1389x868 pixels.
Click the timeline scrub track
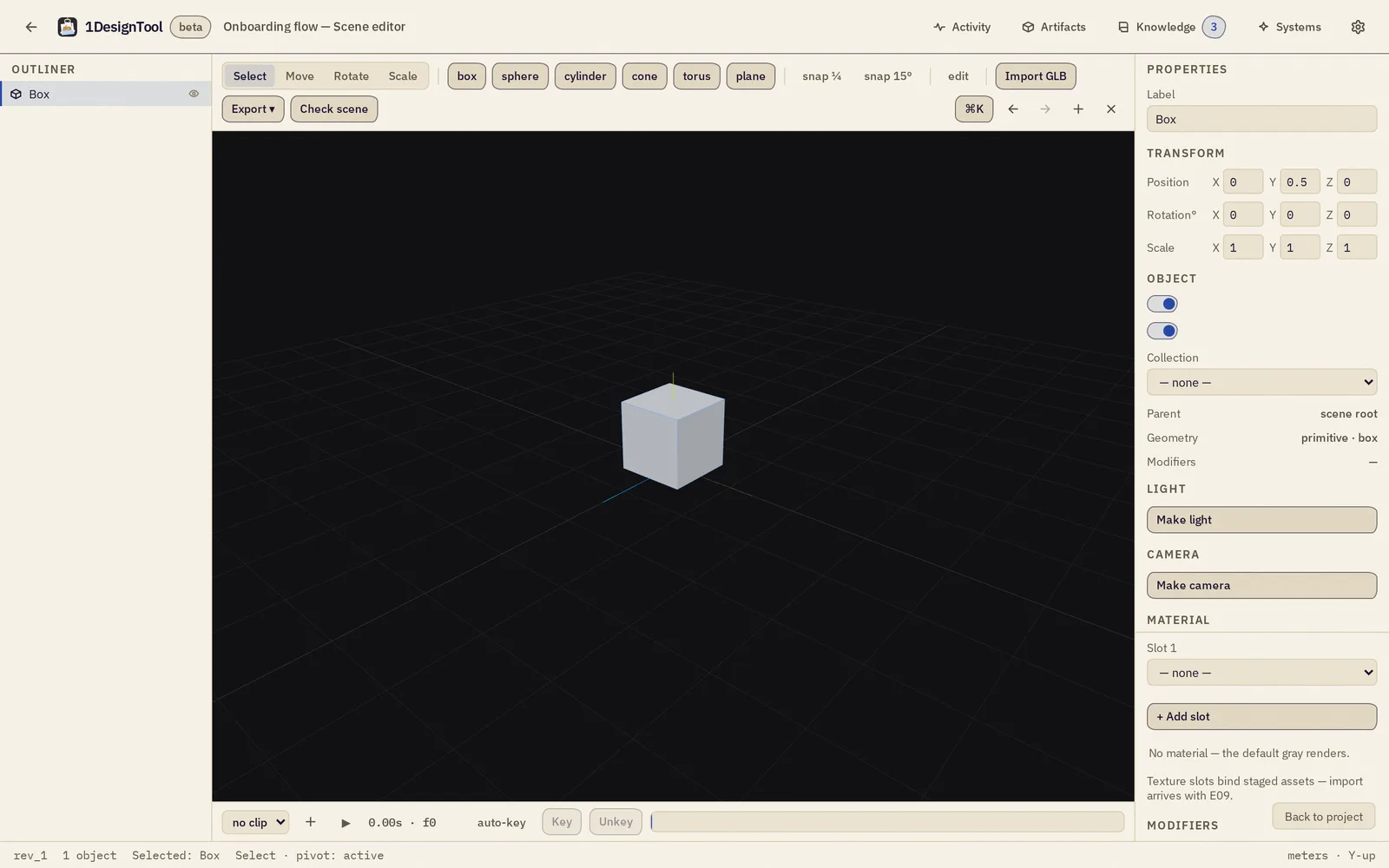pyautogui.click(x=887, y=822)
